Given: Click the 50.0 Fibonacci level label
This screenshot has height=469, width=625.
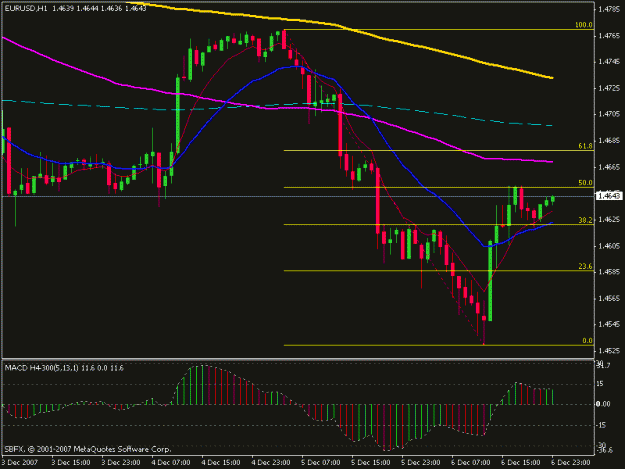Looking at the screenshot, I should point(585,183).
